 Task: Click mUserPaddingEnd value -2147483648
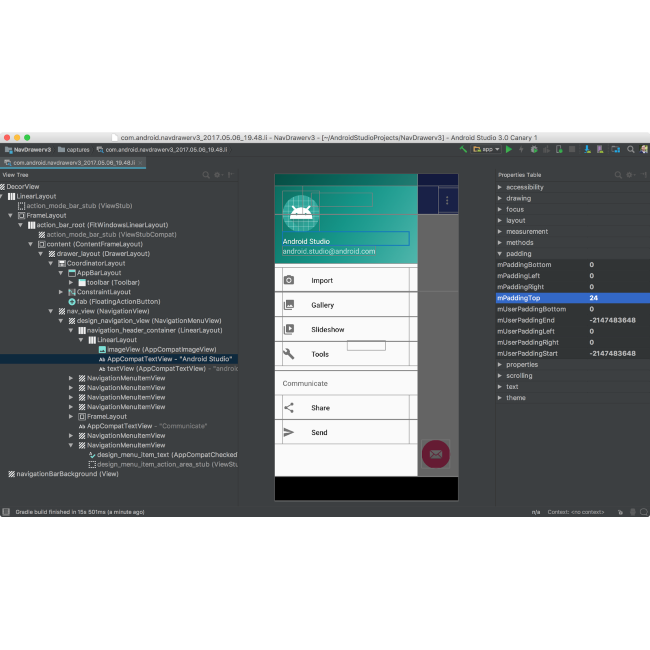tap(612, 320)
